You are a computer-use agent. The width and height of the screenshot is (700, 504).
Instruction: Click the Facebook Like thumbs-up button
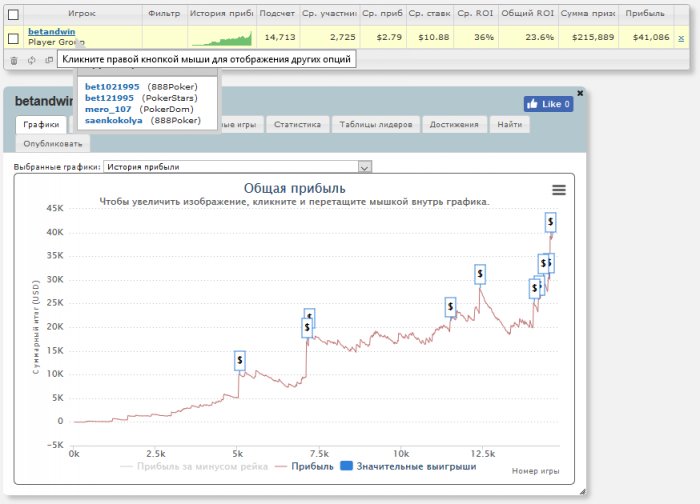[548, 104]
